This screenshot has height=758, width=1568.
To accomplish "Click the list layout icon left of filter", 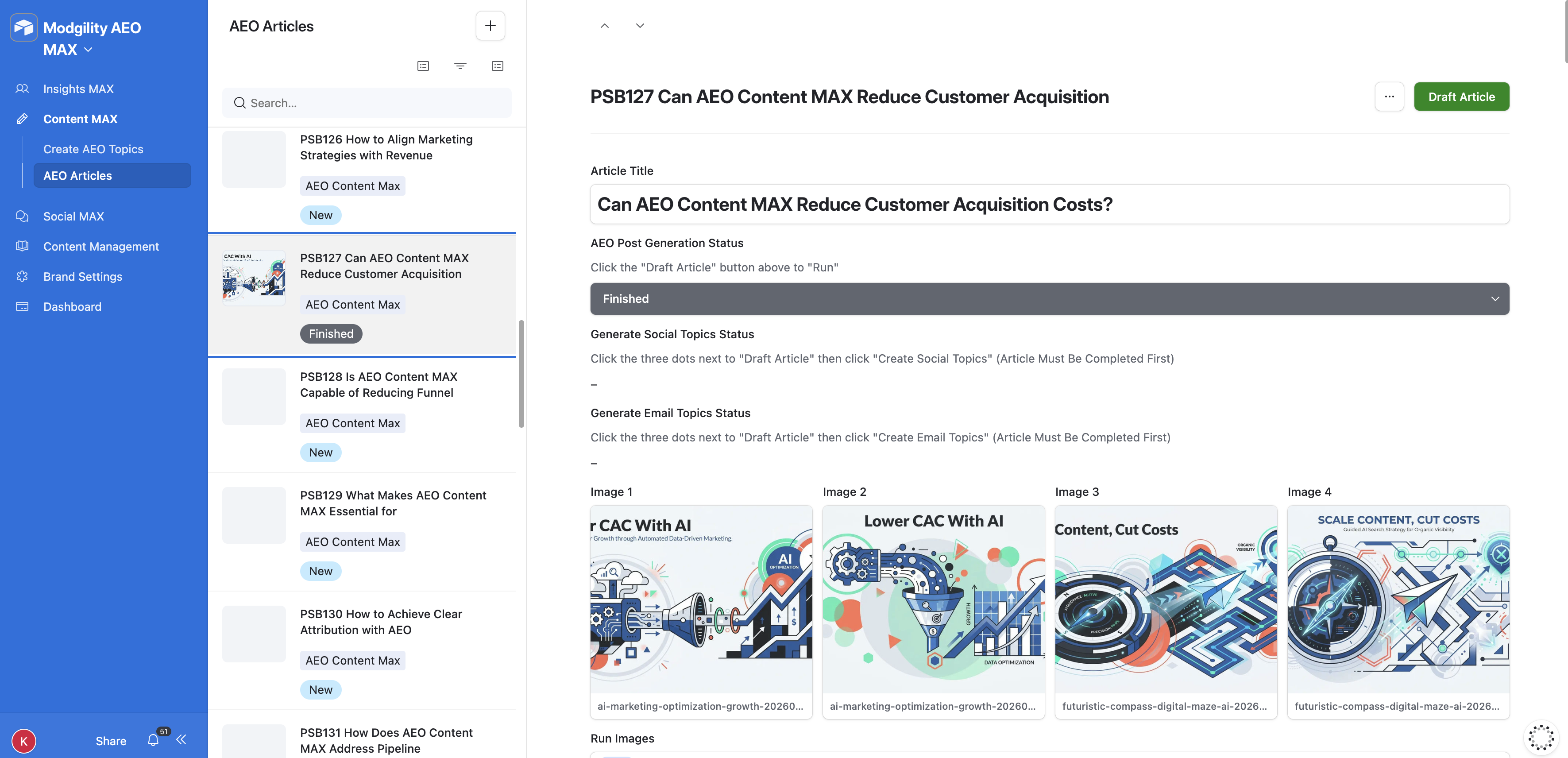I will (x=423, y=66).
